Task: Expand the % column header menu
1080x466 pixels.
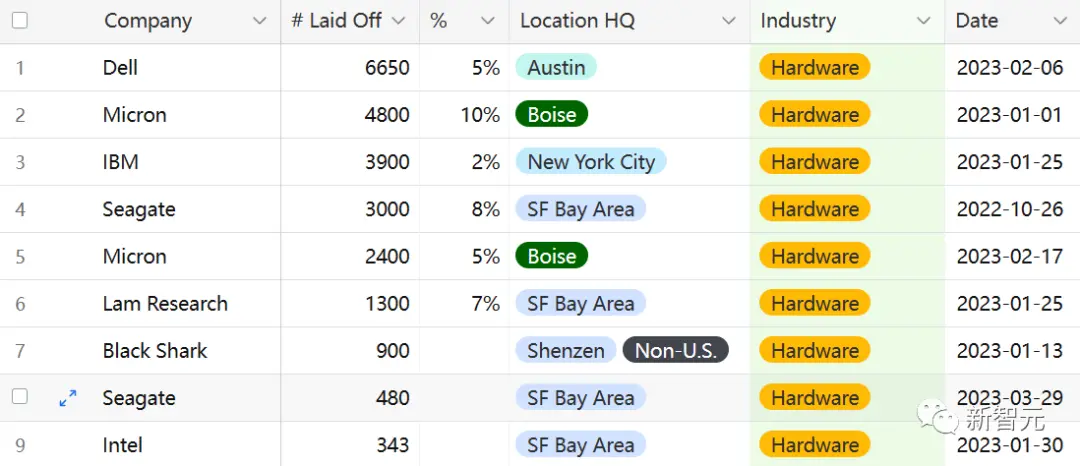Action: [x=488, y=21]
